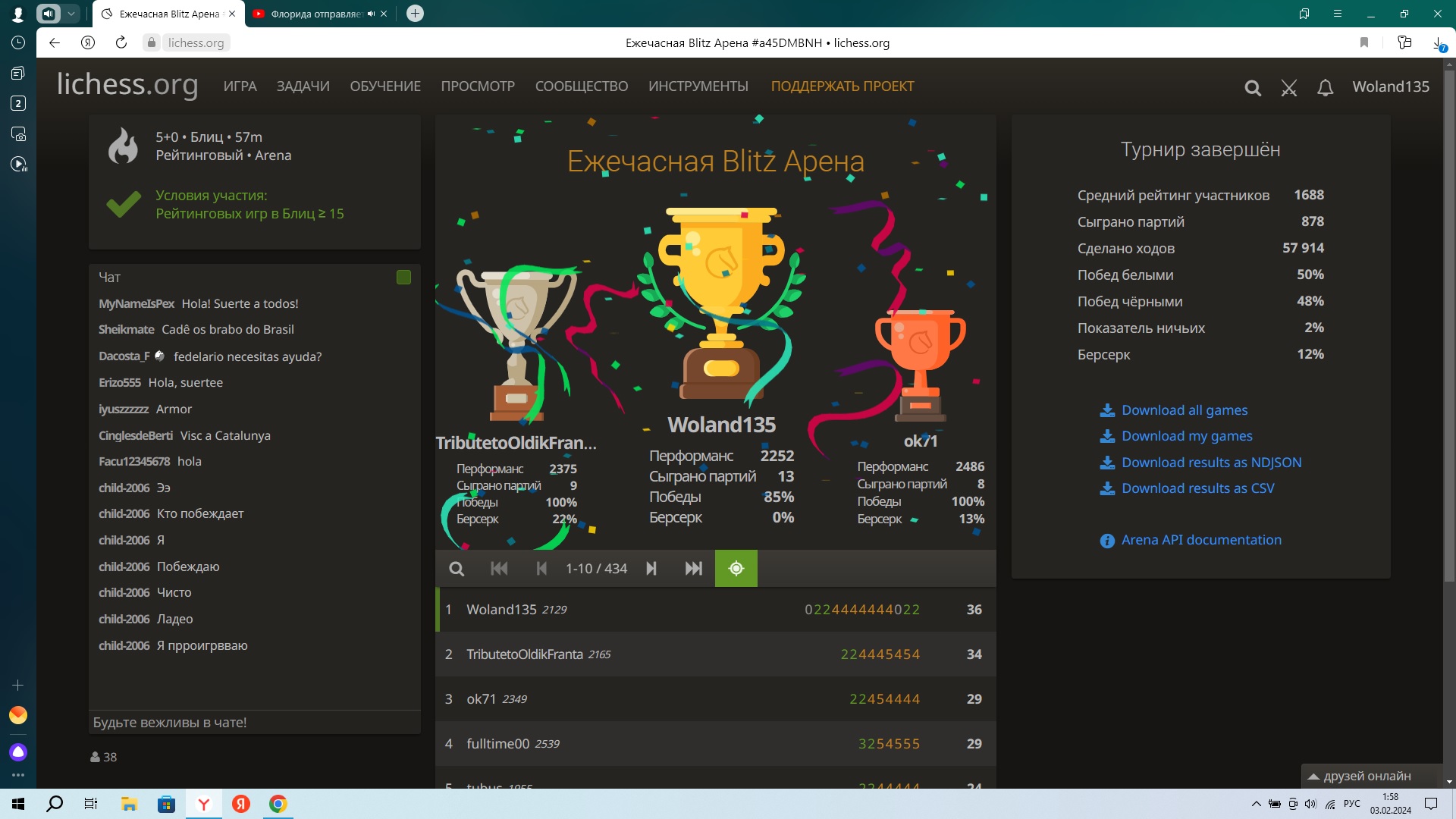
Task: Open the ИГРА menu
Action: point(240,86)
